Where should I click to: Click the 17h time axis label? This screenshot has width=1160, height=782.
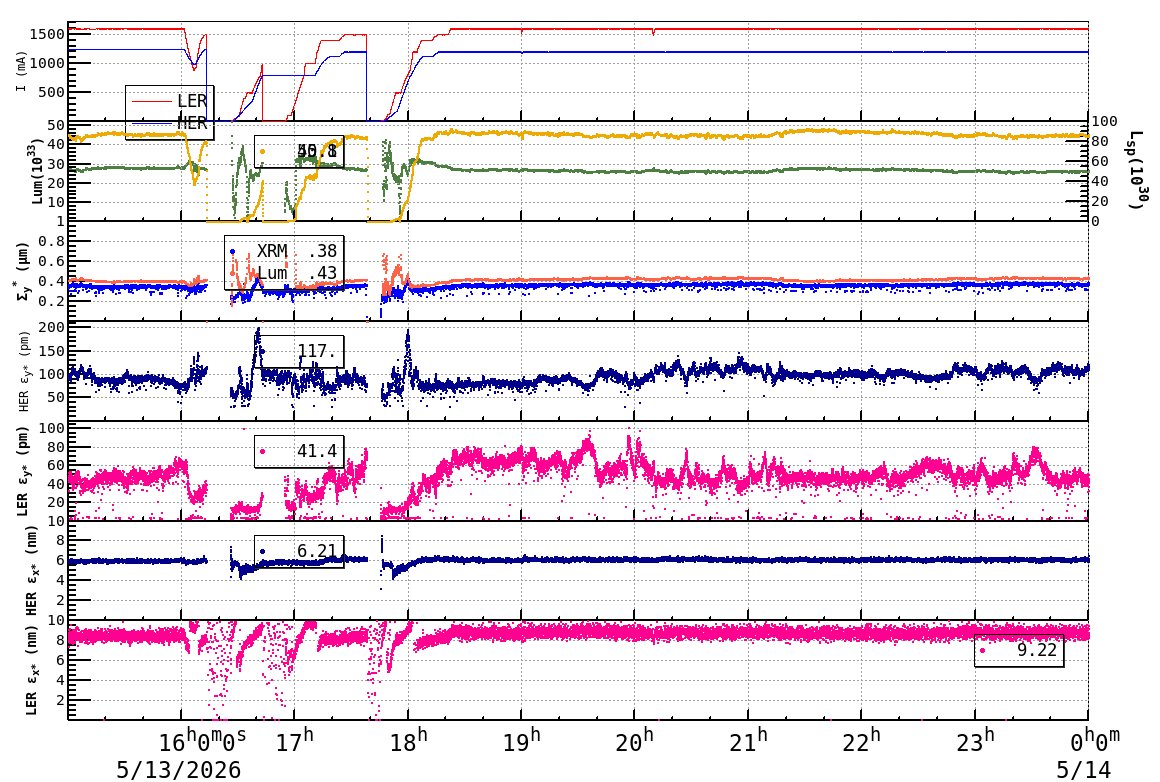pos(294,742)
